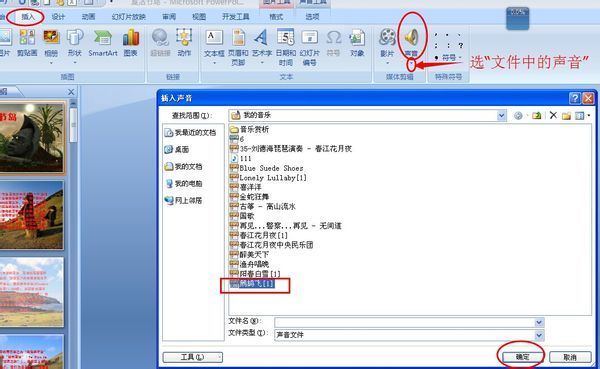Image resolution: width=600 pixels, height=369 pixels.
Task: Click the Delete (X) icon in dialog toolbar
Action: 553,115
